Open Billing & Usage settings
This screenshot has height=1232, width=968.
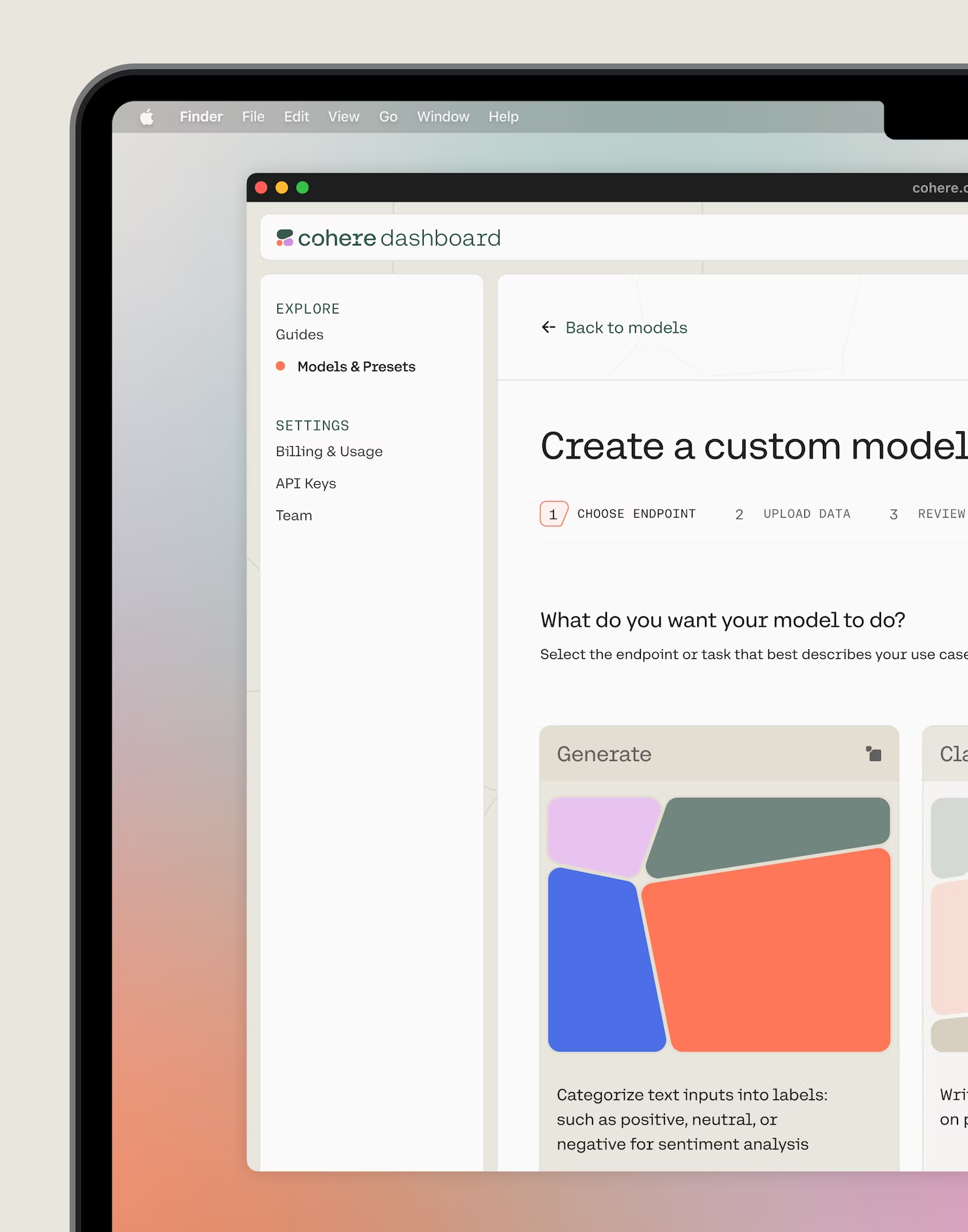[x=329, y=451]
